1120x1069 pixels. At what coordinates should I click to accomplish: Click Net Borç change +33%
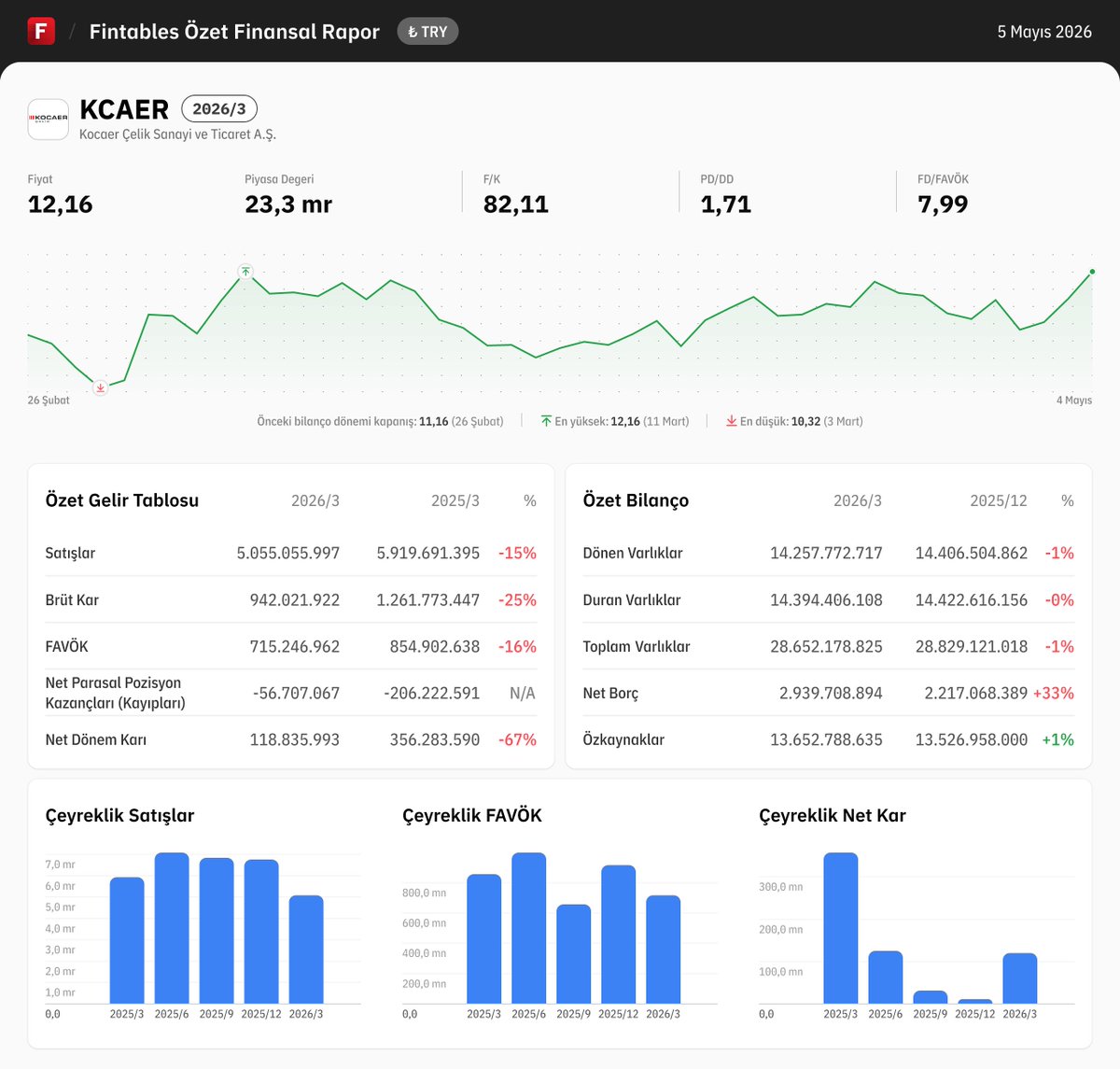(1054, 694)
